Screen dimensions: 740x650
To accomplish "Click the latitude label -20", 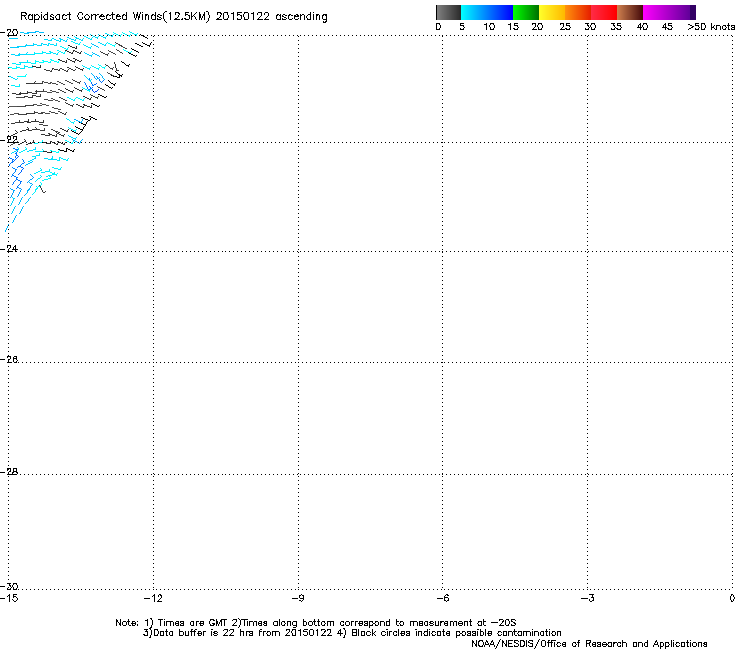I will 9,33.
